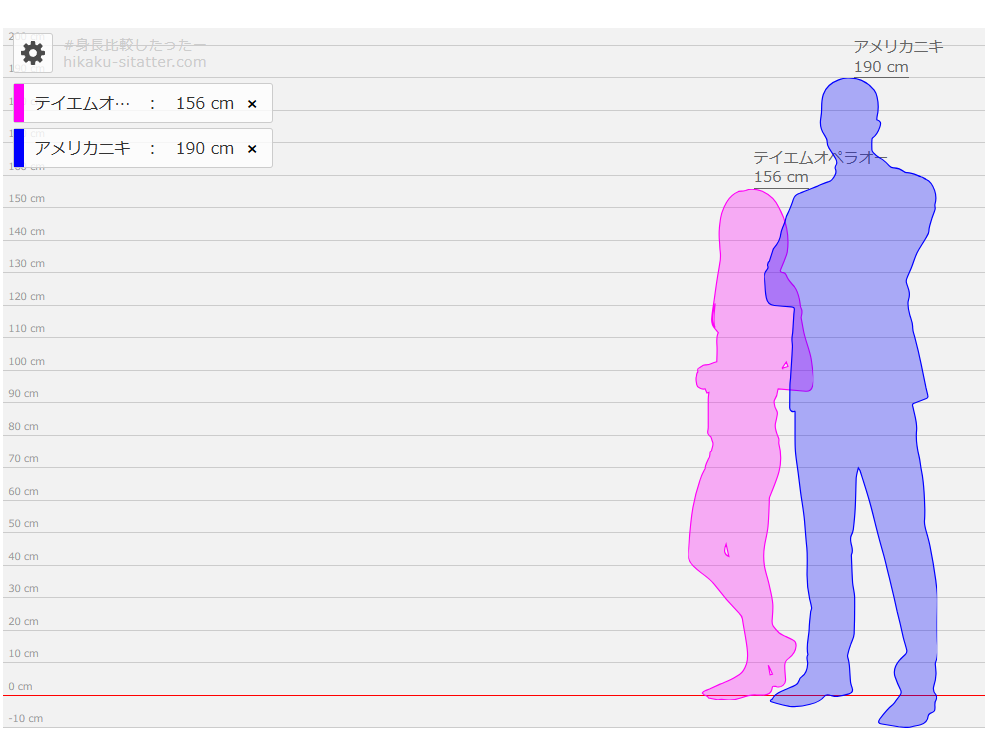Remove the アメリカニキ entry with ×
This screenshot has width=985, height=730.
252,149
